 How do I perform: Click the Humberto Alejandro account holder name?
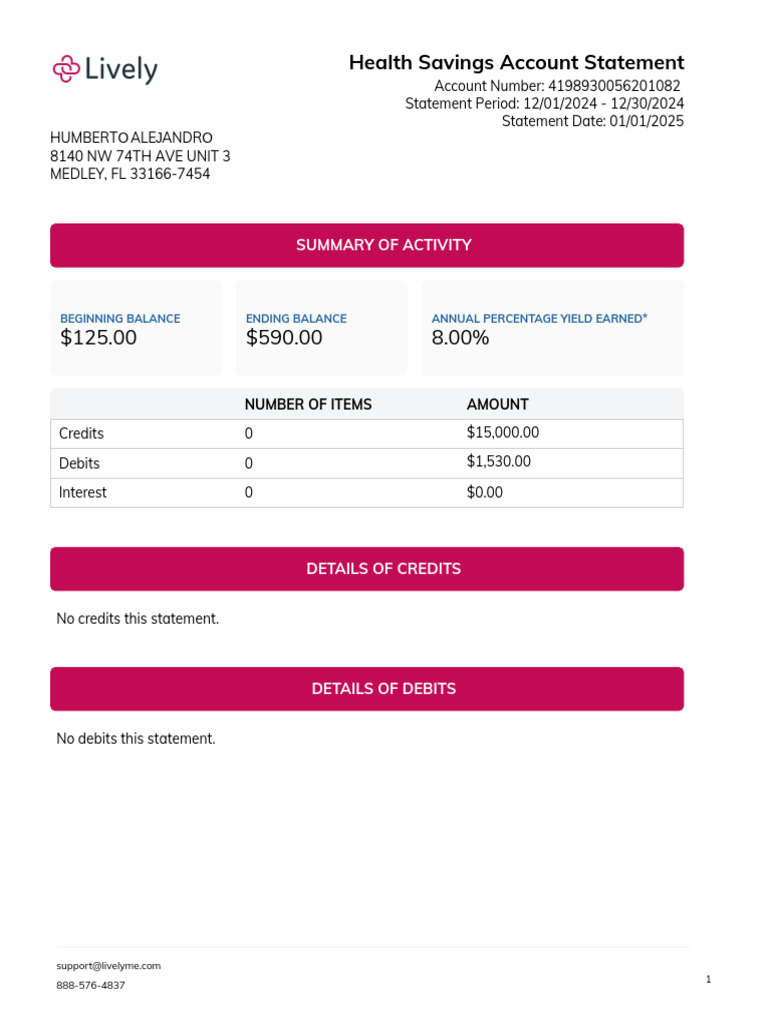131,138
